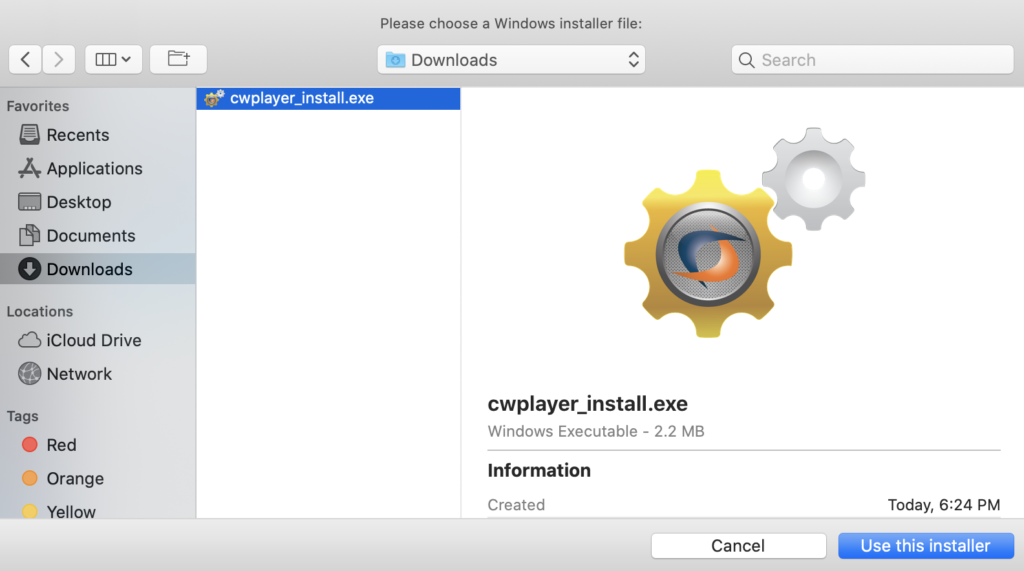Click the forward navigation arrow
Viewport: 1024px width, 571px height.
(x=59, y=59)
